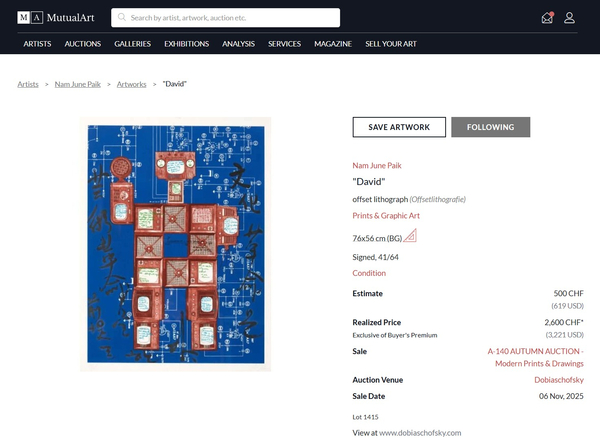This screenshot has width=600, height=447.
Task: Click the size conversion ruler icon
Action: pyautogui.click(x=410, y=236)
